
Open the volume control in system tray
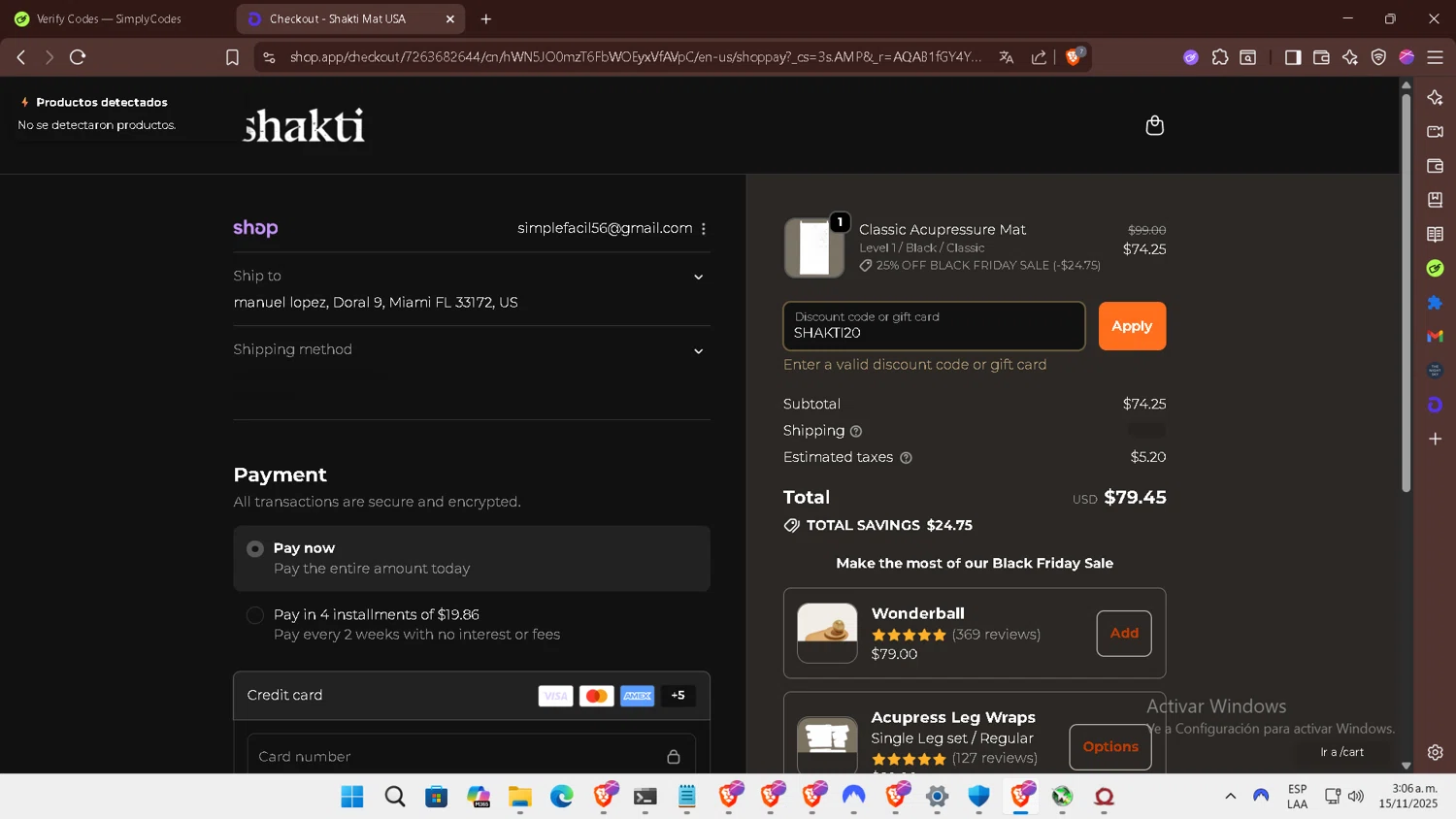pos(1356,796)
